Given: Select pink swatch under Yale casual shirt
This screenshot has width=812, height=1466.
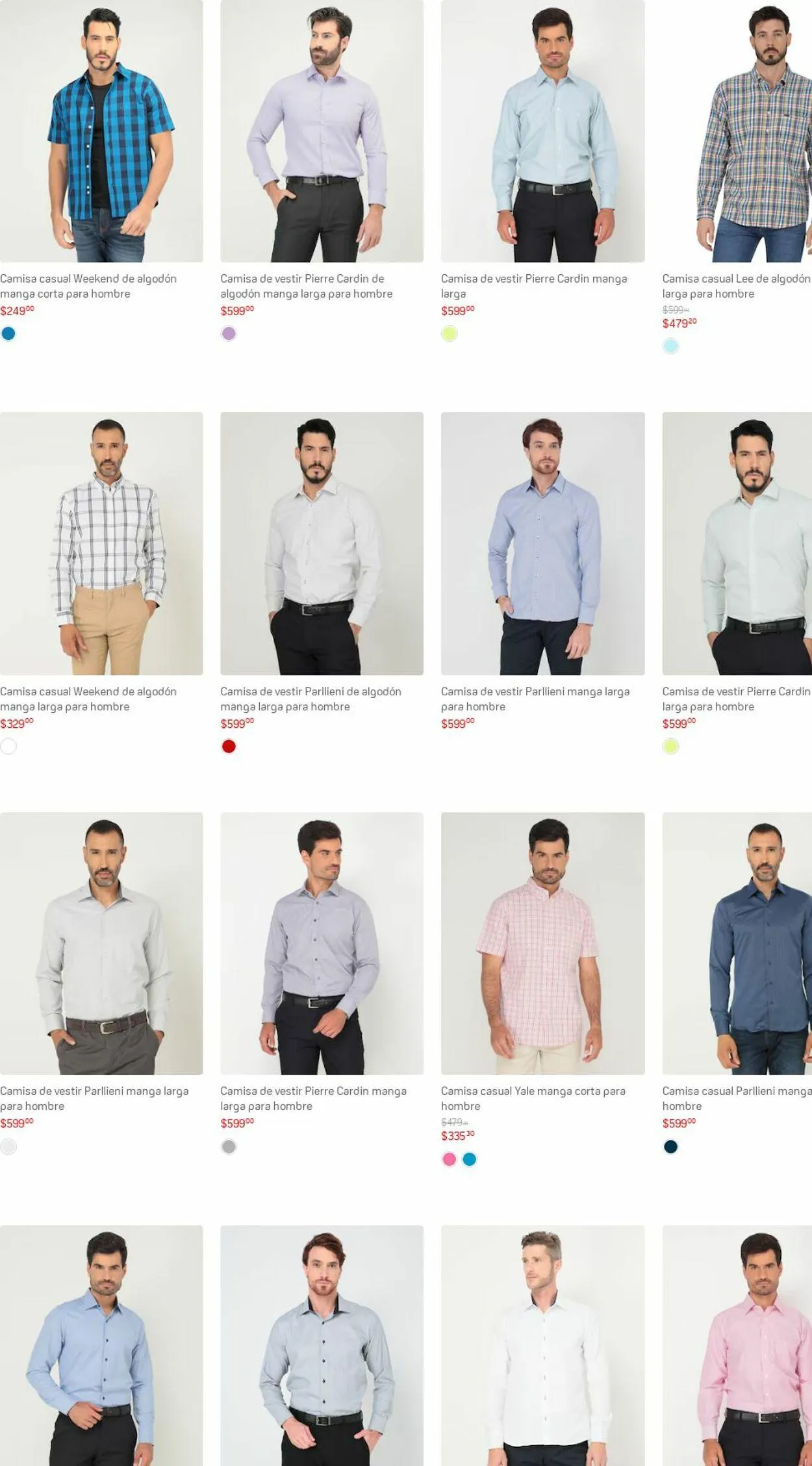Looking at the screenshot, I should click(x=449, y=1159).
